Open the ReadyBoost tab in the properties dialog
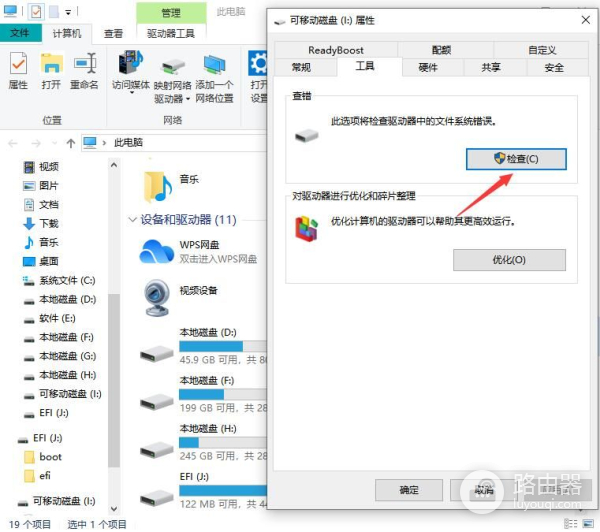Screen dimensions: 600x532 tap(336, 50)
